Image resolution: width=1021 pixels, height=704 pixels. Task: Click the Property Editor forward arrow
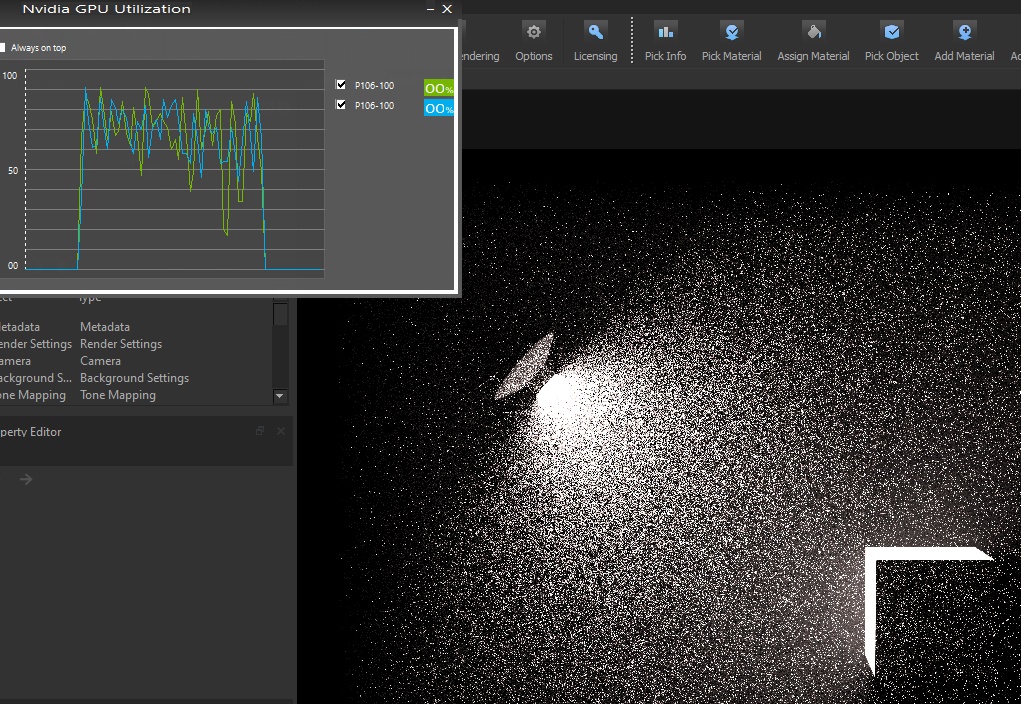[26, 479]
